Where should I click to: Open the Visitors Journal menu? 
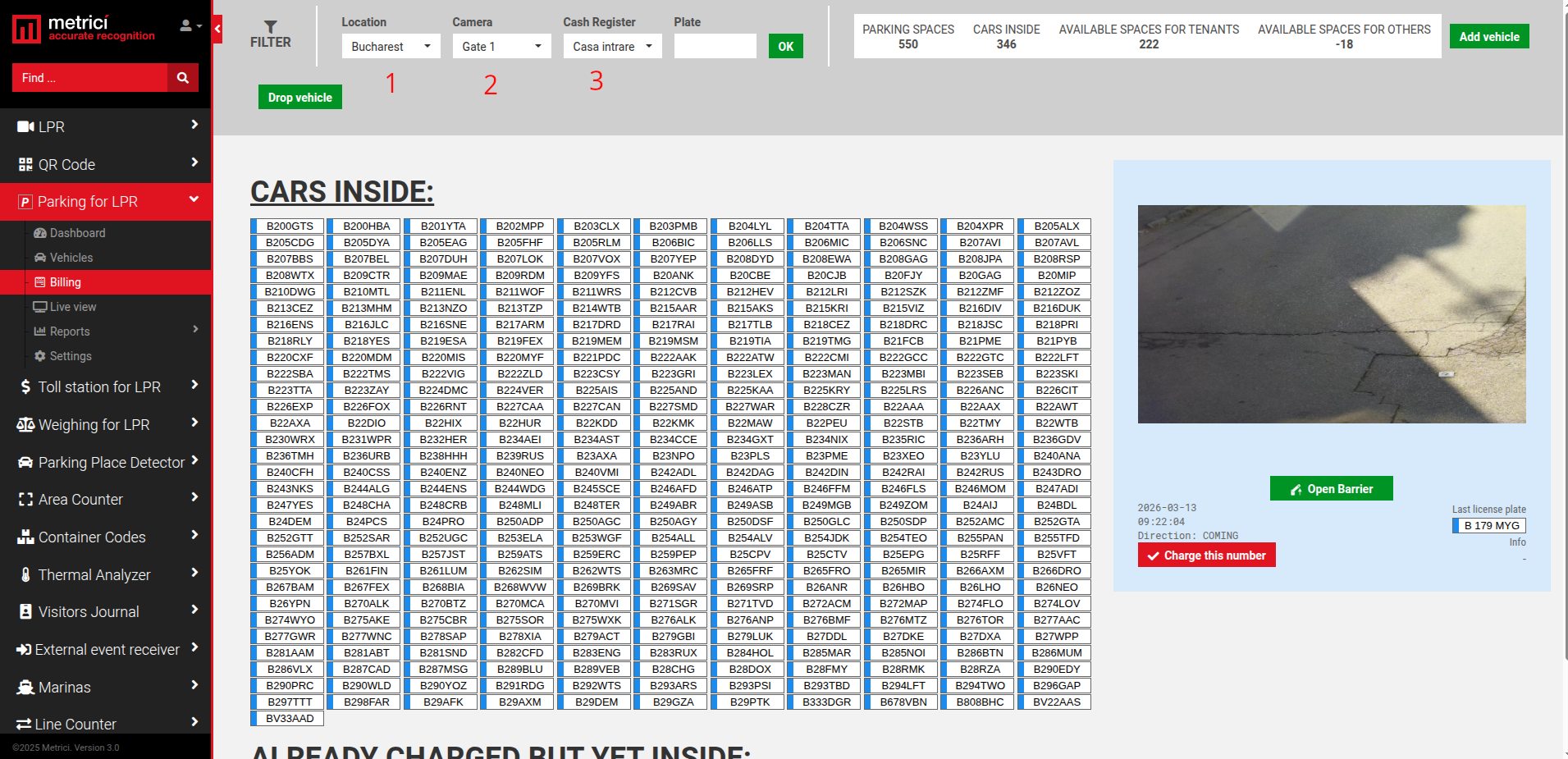106,611
